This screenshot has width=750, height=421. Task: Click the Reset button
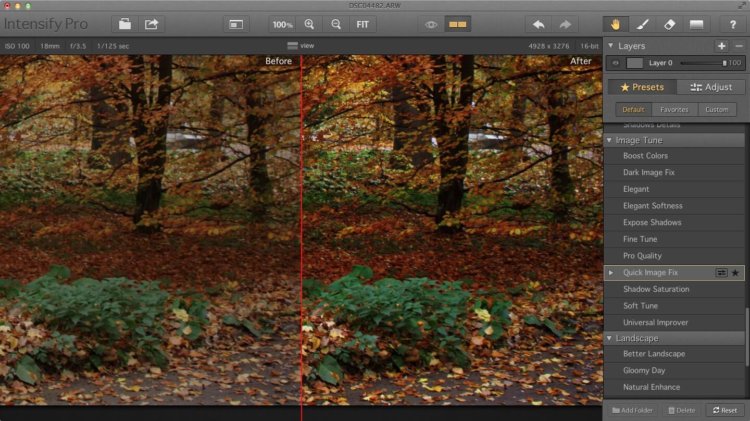tap(725, 410)
